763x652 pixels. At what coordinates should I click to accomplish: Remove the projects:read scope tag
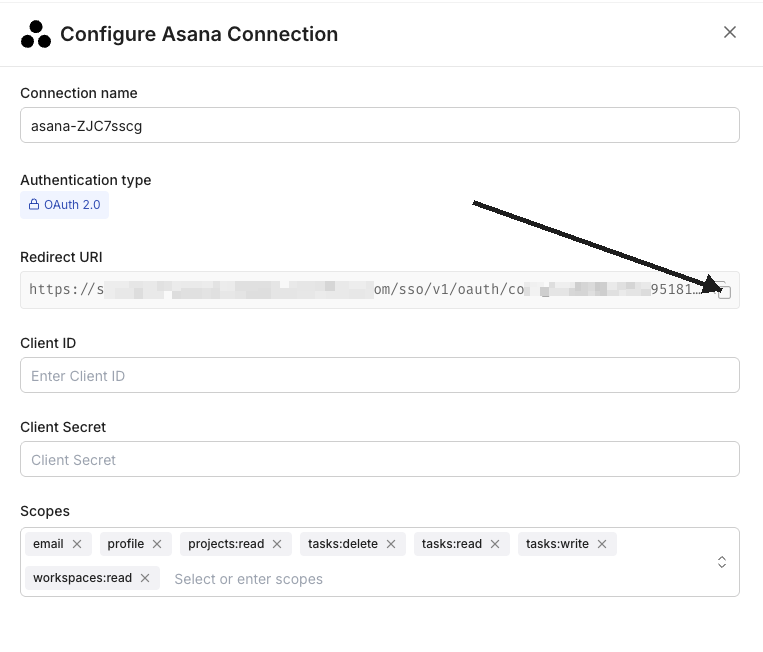click(x=277, y=544)
